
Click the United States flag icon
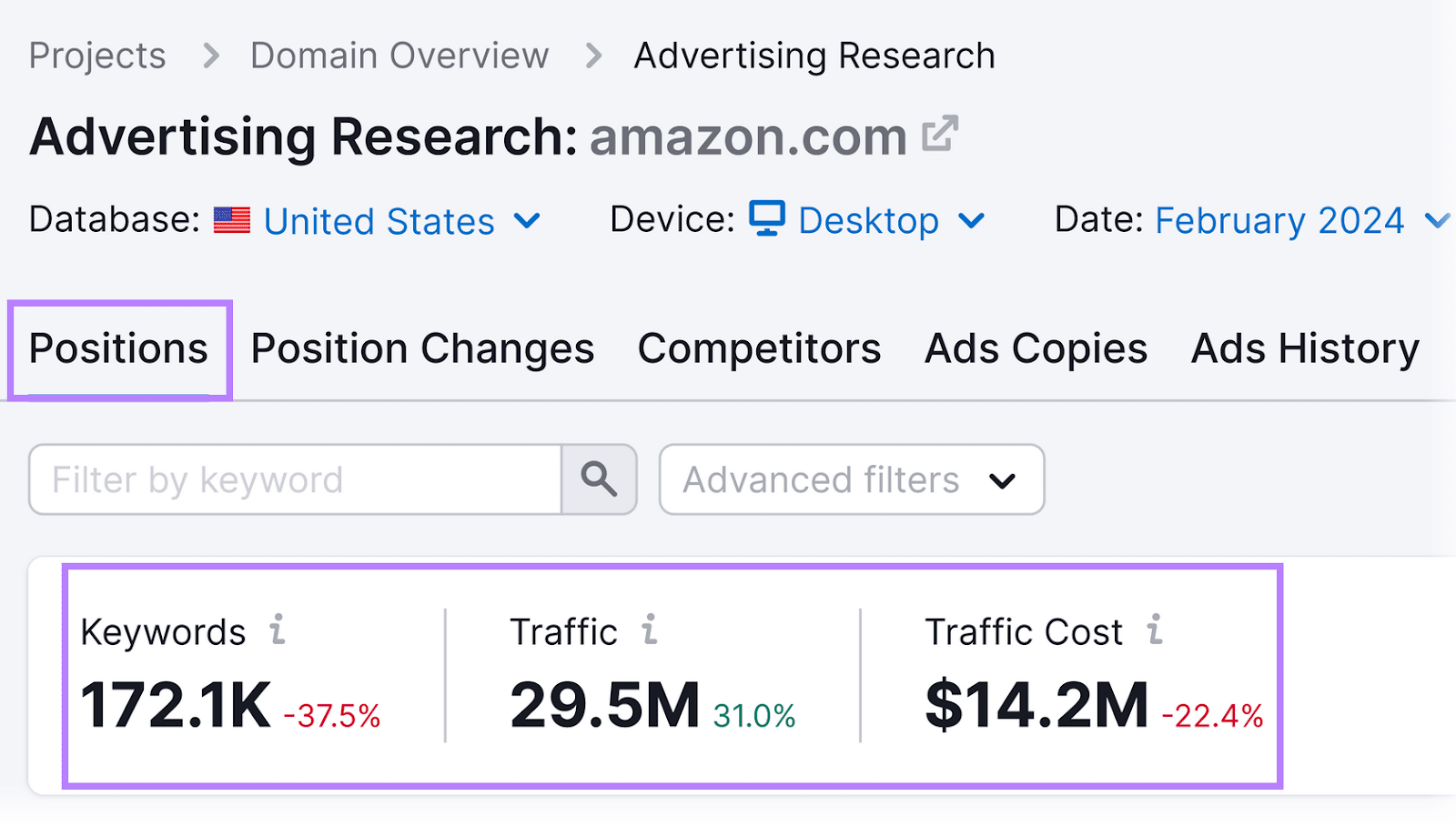click(232, 220)
